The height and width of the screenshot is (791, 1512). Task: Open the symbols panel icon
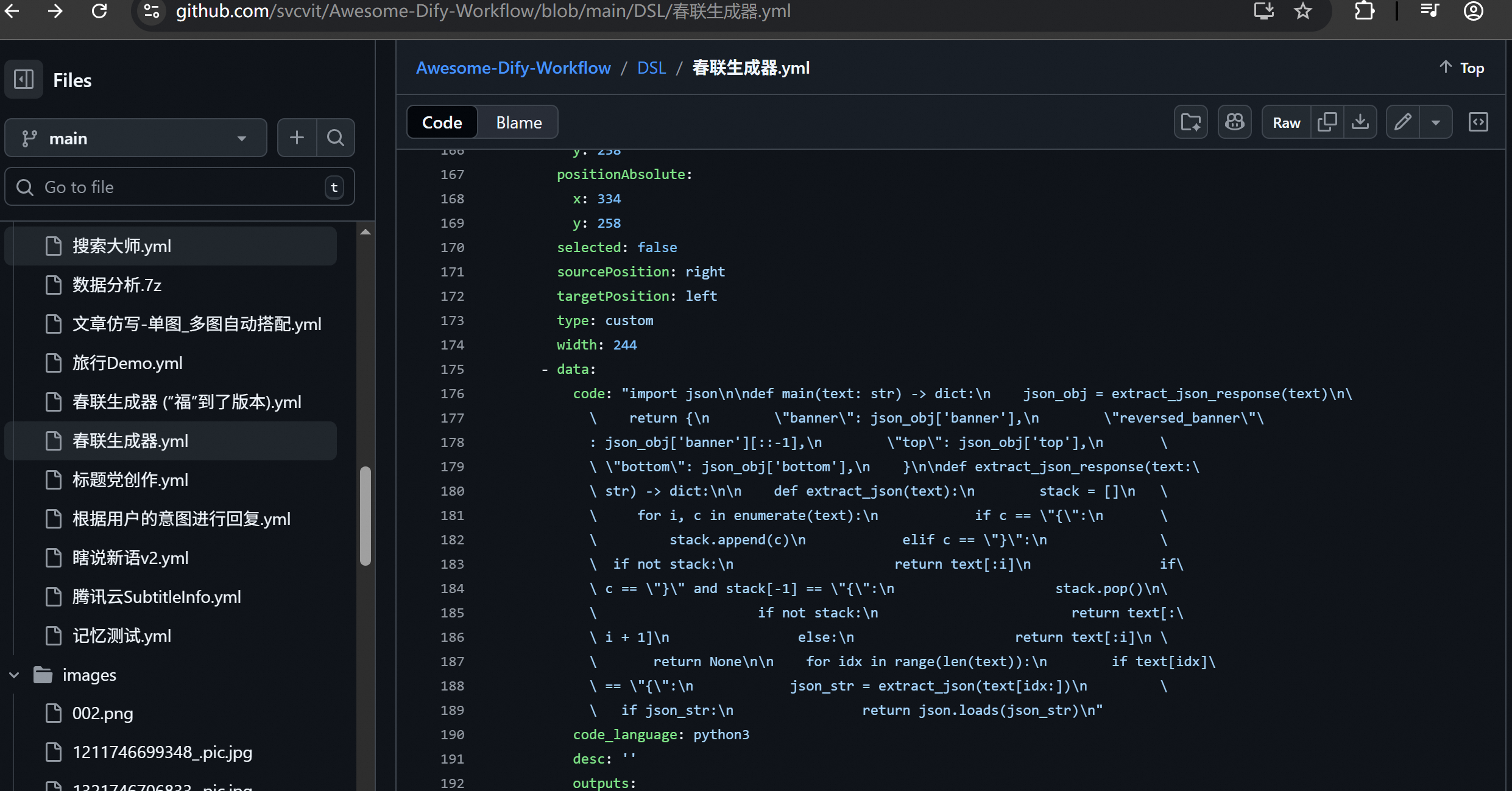pos(1478,122)
